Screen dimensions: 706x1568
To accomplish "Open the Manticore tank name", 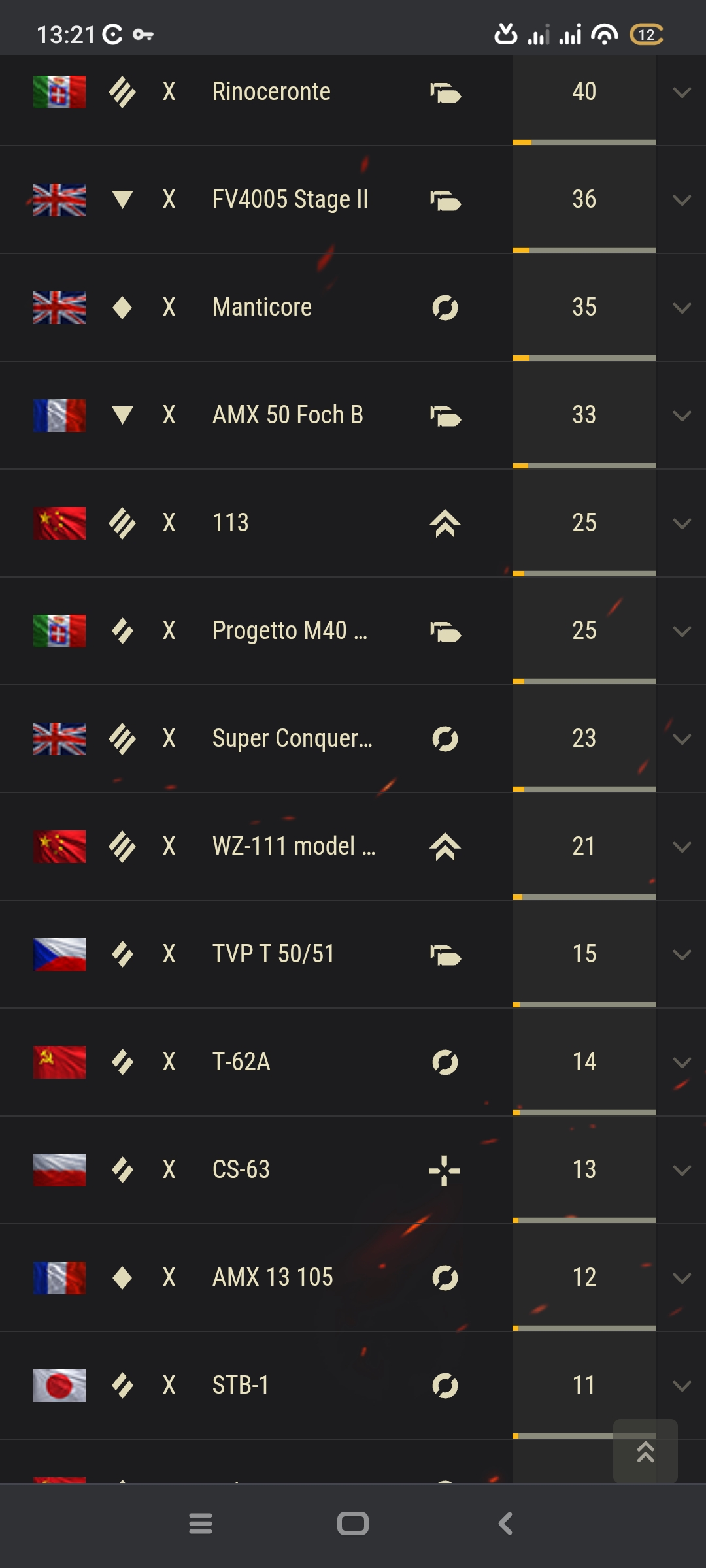I will [x=262, y=307].
